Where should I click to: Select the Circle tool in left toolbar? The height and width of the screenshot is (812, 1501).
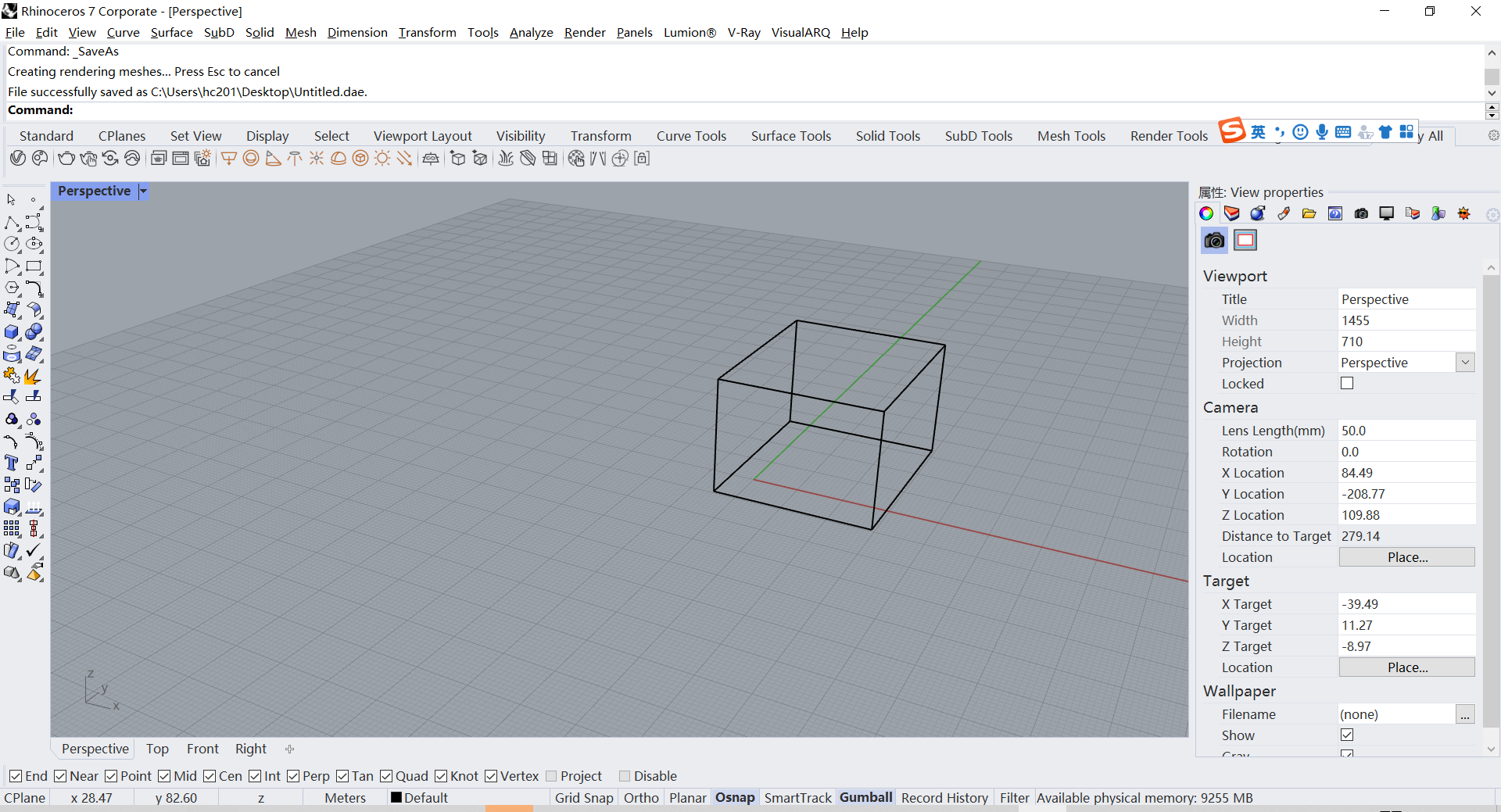click(12, 245)
